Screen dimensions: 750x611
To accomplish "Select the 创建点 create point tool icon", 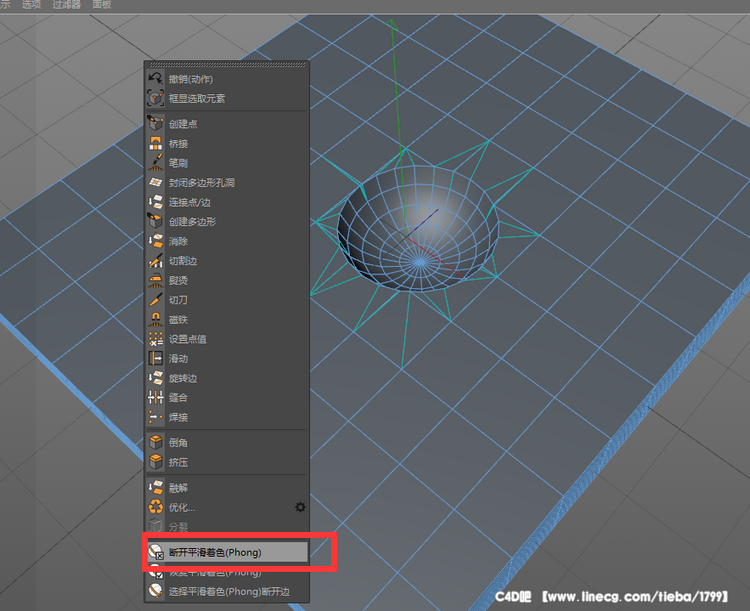I will pyautogui.click(x=155, y=123).
